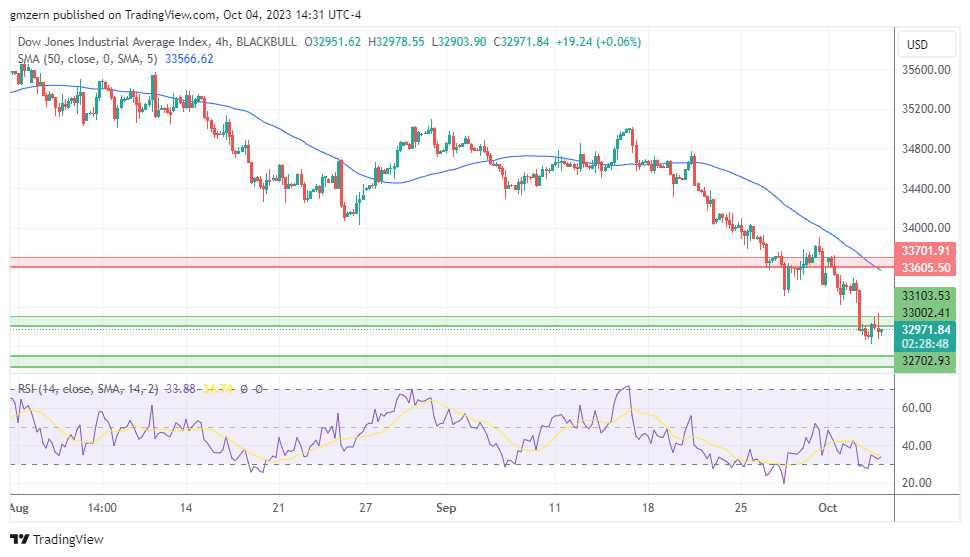The image size is (970, 557).
Task: Click the RSI value 33.88 in legend
Action: [x=181, y=389]
